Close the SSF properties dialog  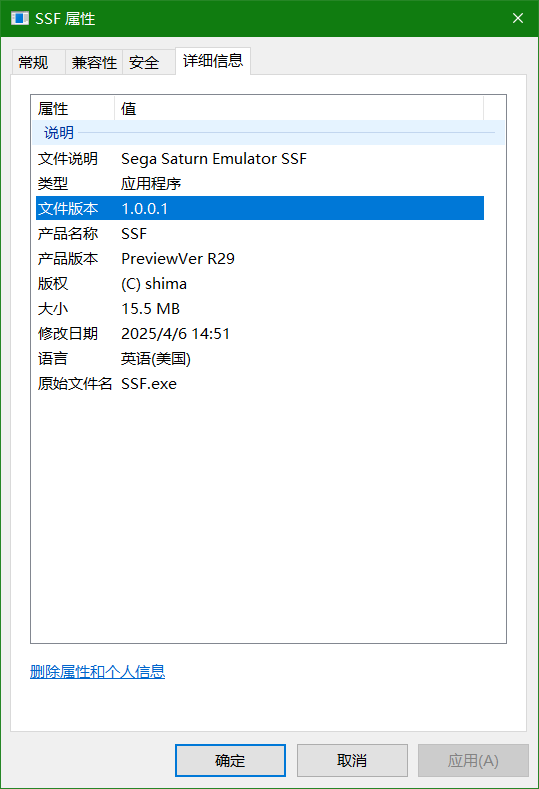tap(518, 19)
